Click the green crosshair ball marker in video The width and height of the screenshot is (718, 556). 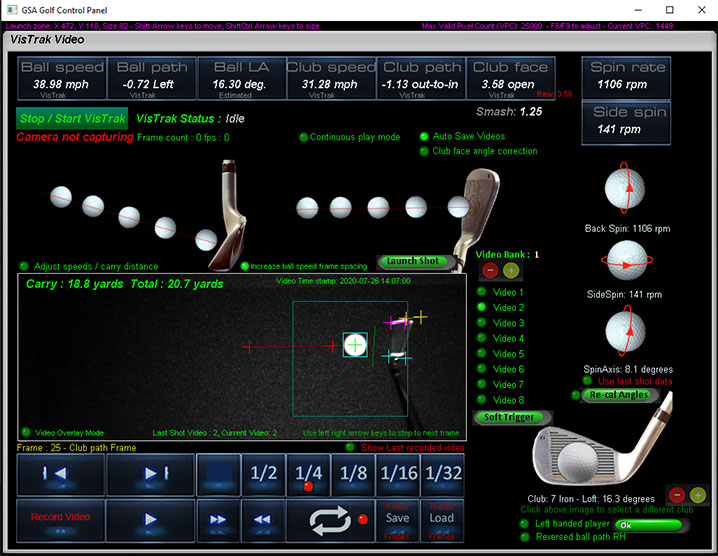355,345
